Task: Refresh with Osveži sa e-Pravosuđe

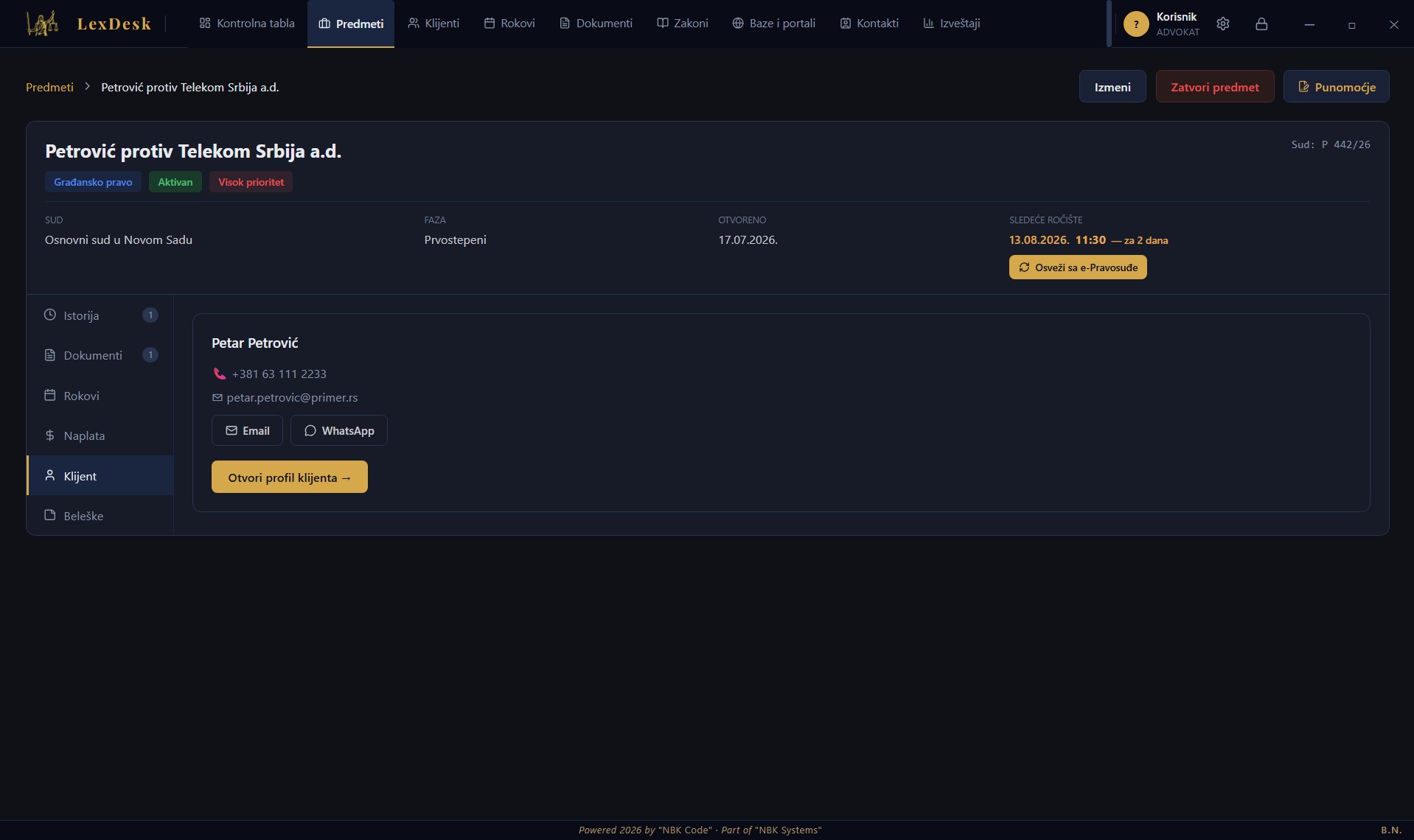Action: (1078, 267)
